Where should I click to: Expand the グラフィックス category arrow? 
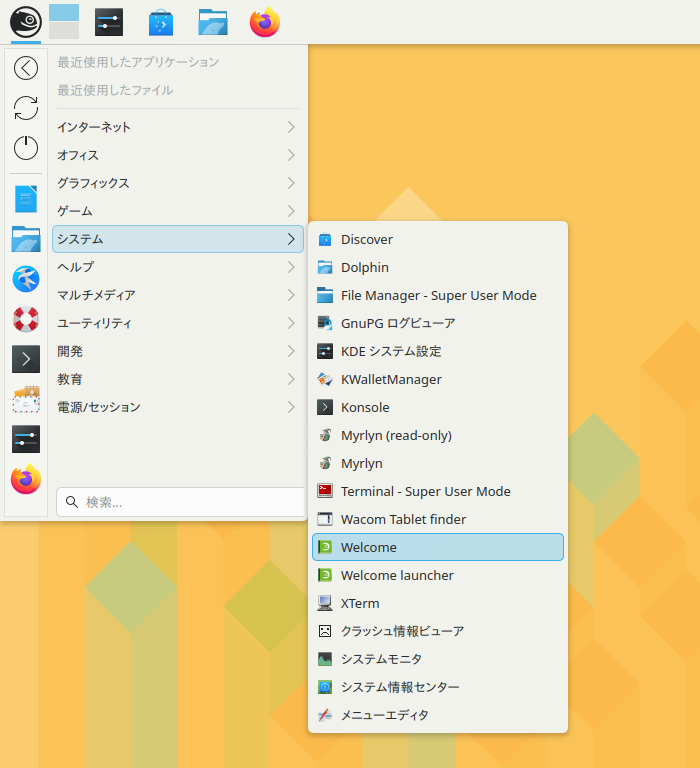pos(291,183)
